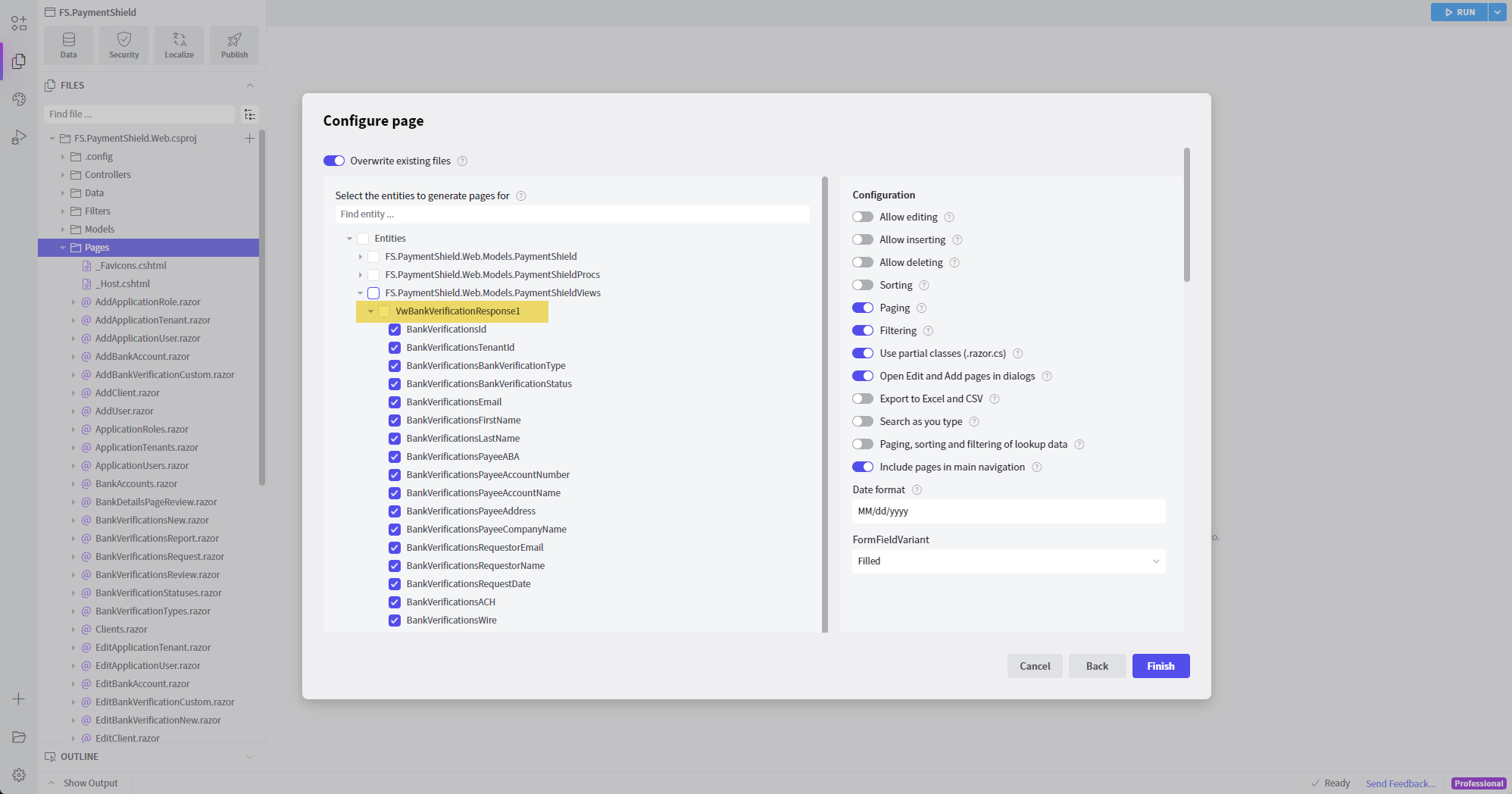
Task: Click the dialog's right vertical scrollbar
Action: click(1187, 215)
